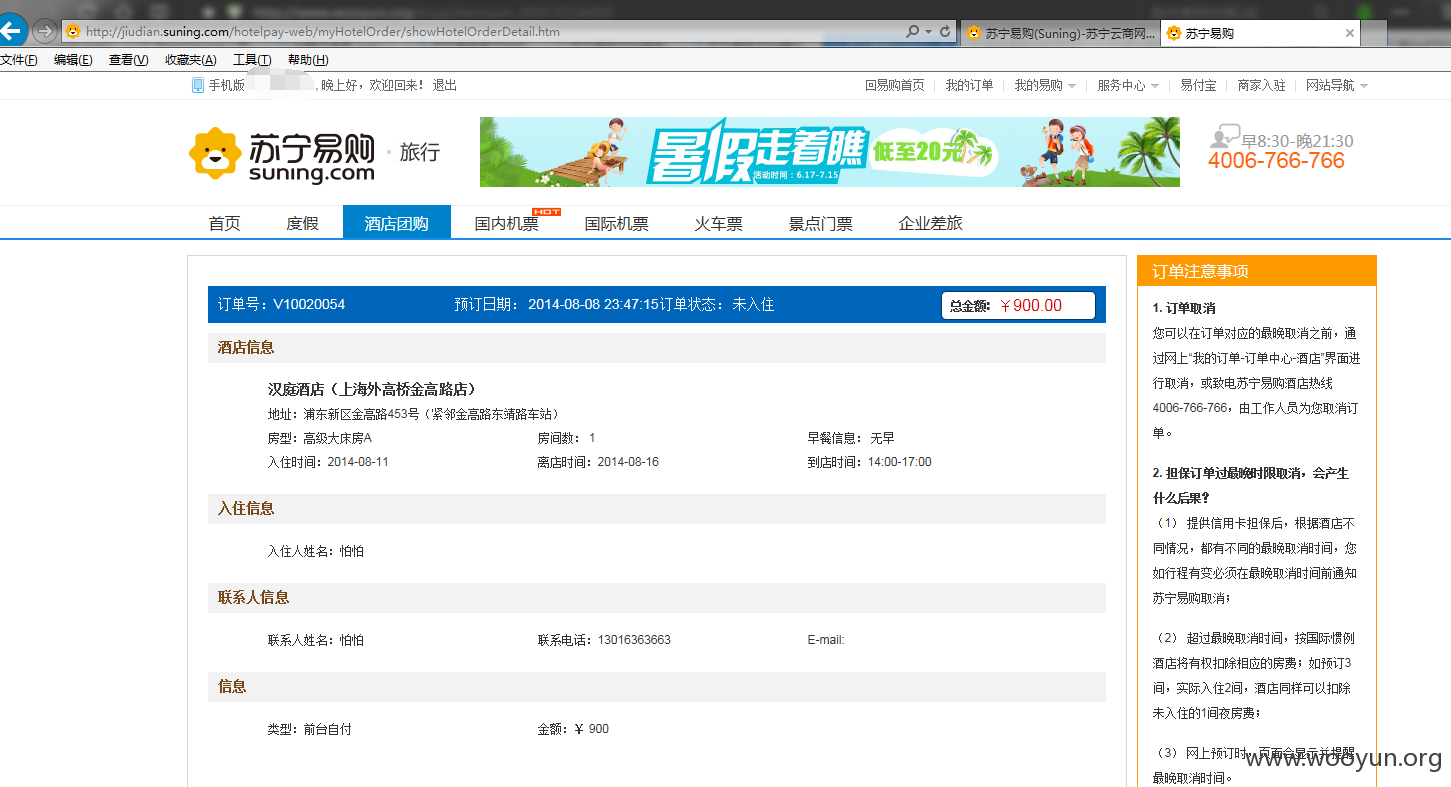Click the order number V10020054

click(309, 304)
